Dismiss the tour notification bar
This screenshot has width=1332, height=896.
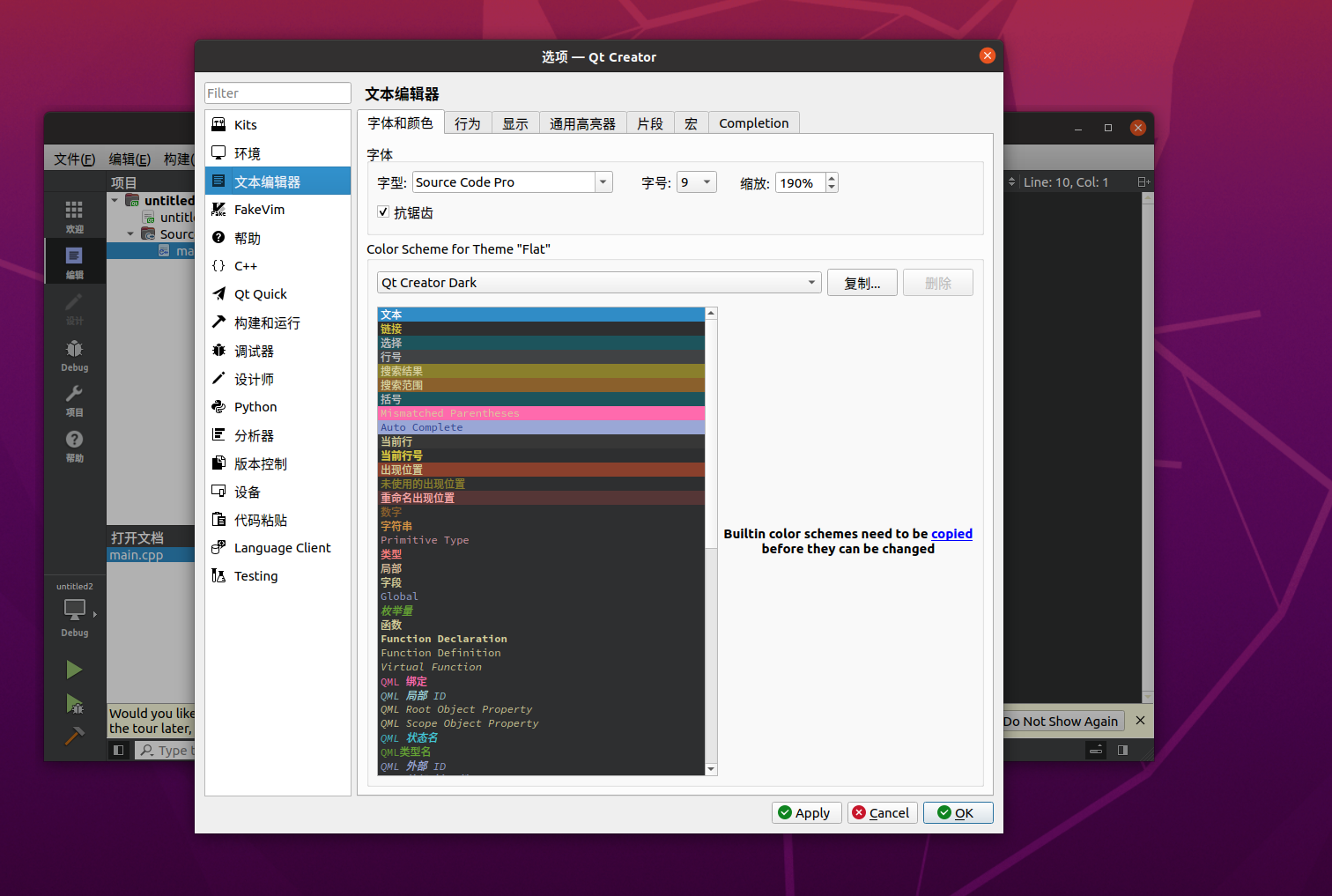pyautogui.click(x=1140, y=721)
